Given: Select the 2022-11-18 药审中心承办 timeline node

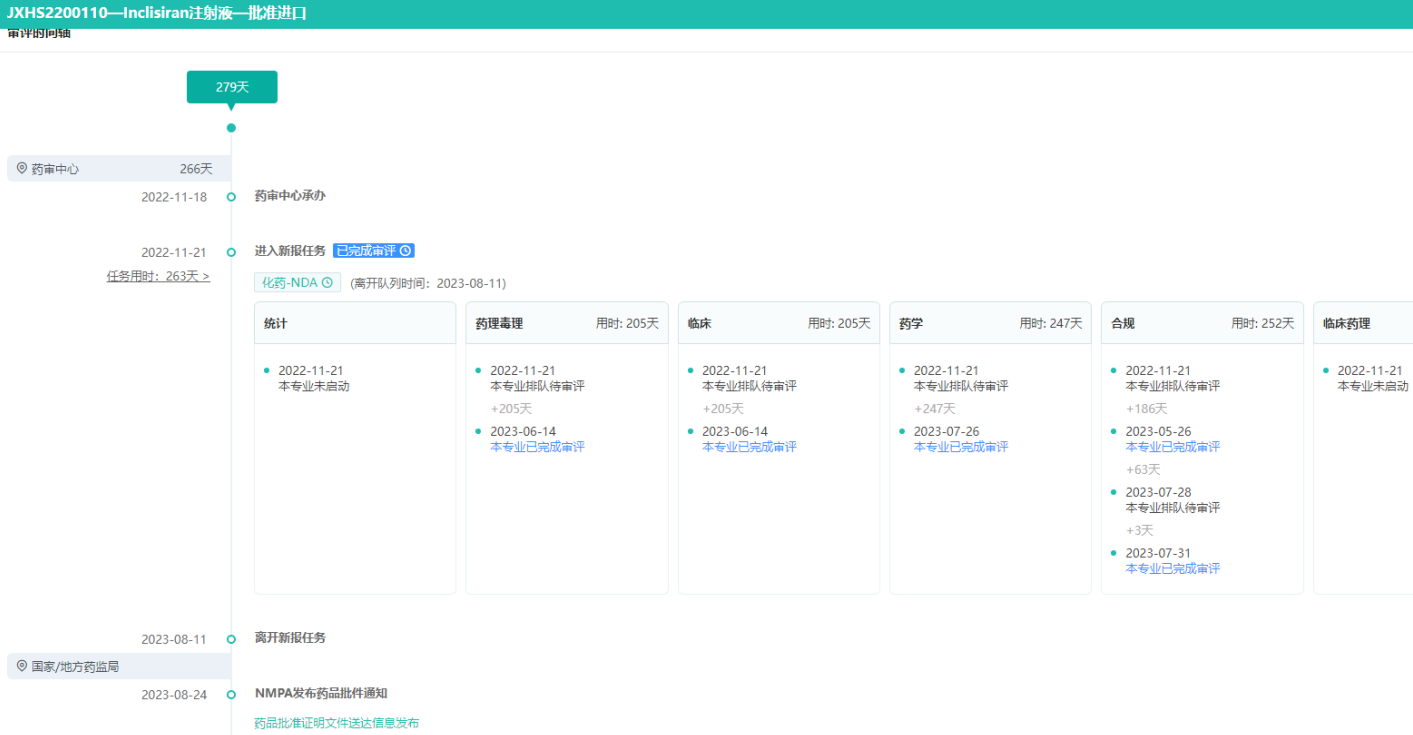Looking at the screenshot, I should point(231,197).
